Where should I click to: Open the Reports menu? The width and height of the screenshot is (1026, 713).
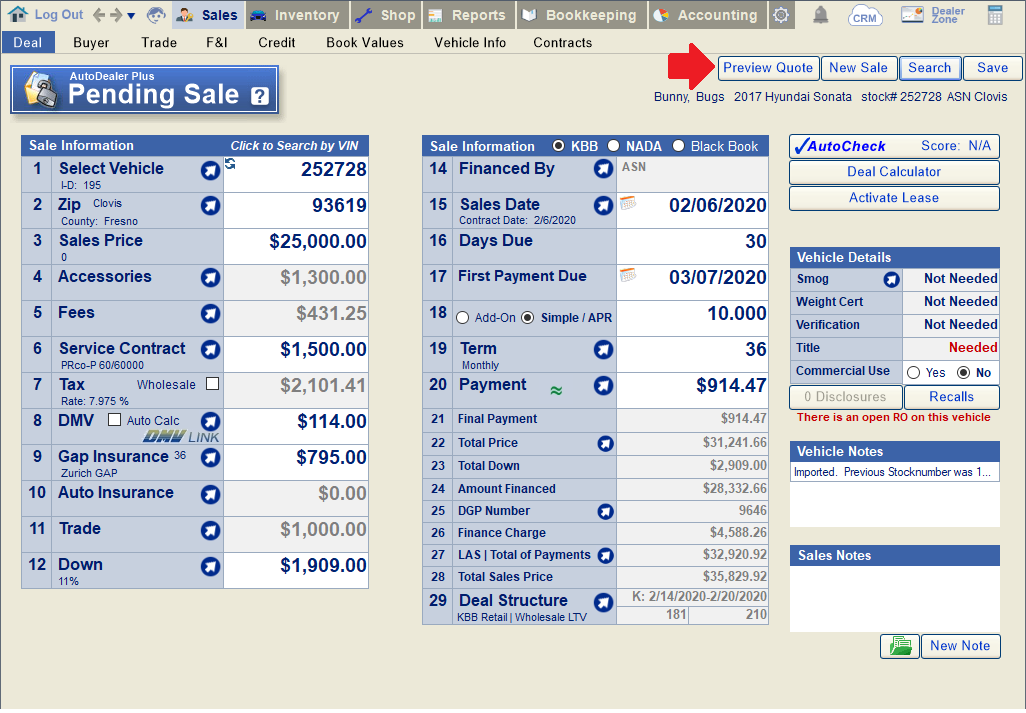tap(469, 15)
